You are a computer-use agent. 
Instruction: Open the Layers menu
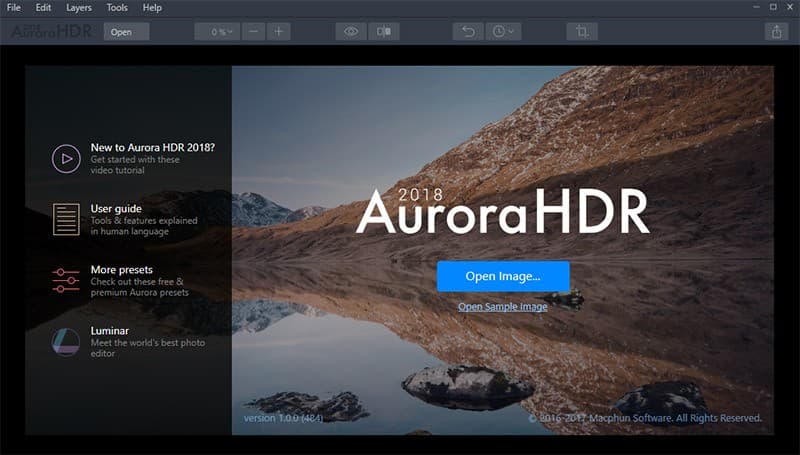(79, 8)
